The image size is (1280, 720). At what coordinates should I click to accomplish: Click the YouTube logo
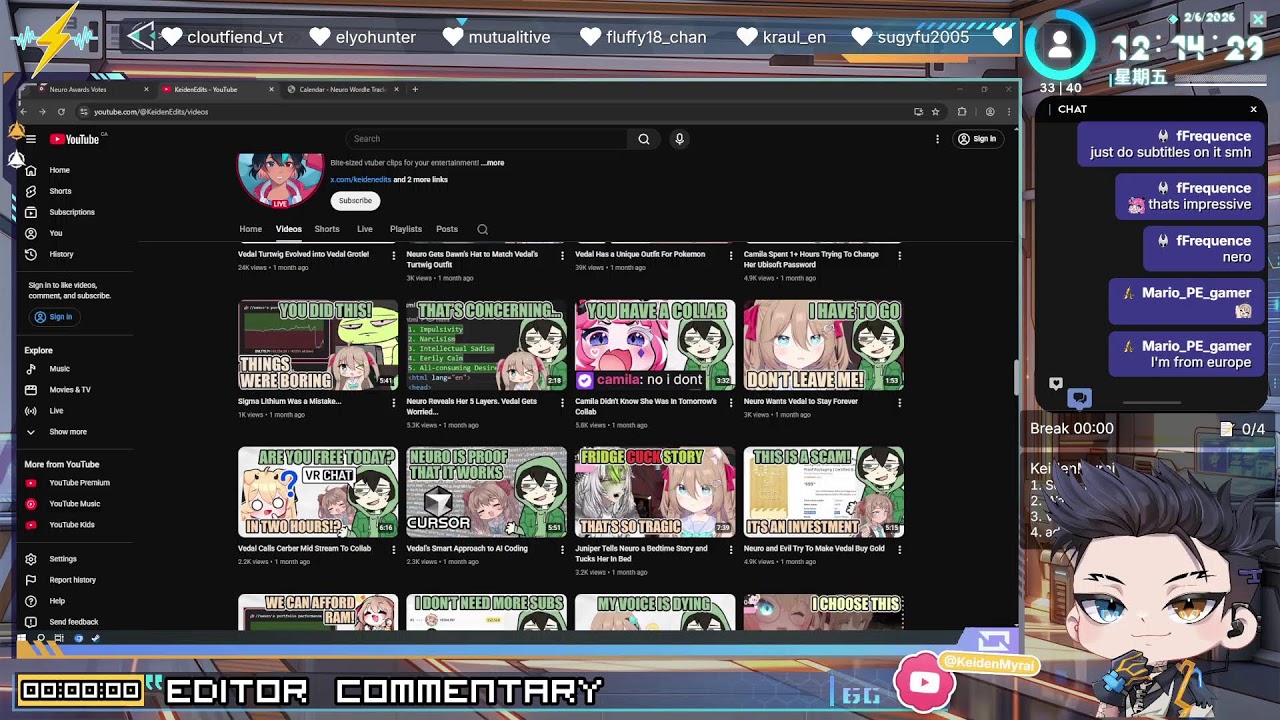[x=75, y=139]
